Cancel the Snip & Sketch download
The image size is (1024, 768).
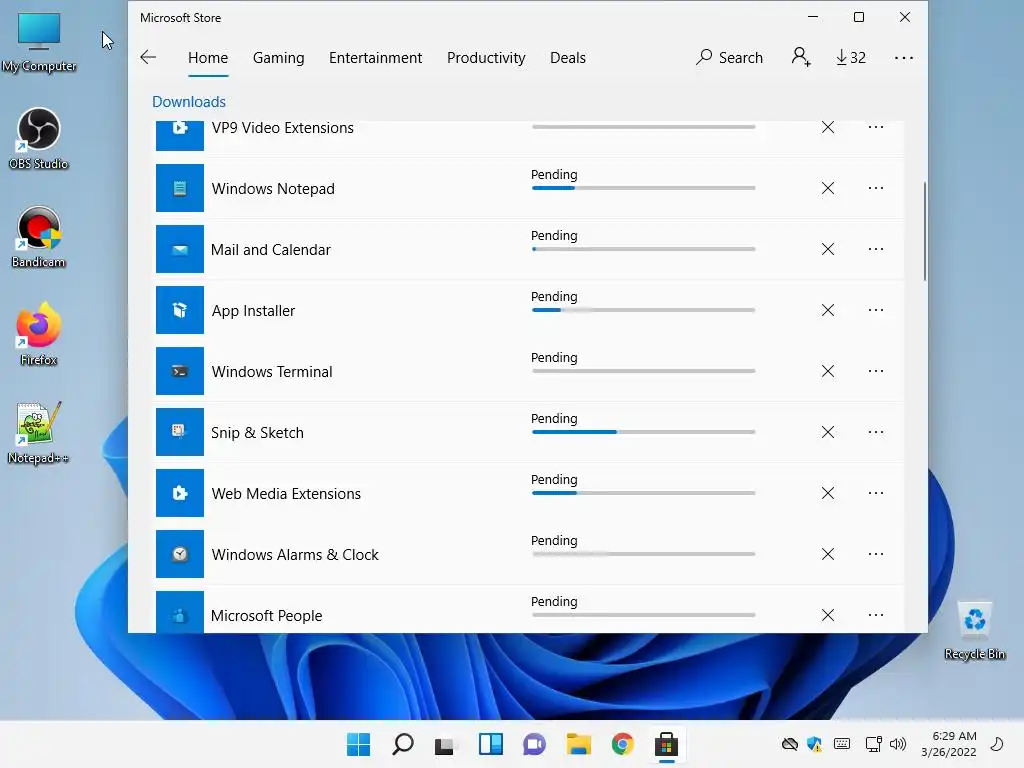tap(827, 432)
